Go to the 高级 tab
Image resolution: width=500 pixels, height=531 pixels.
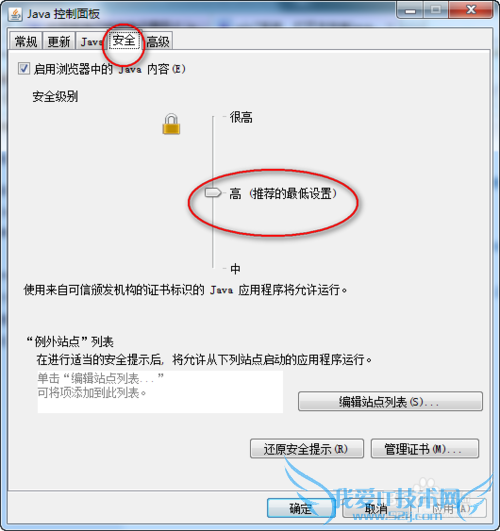[x=158, y=41]
